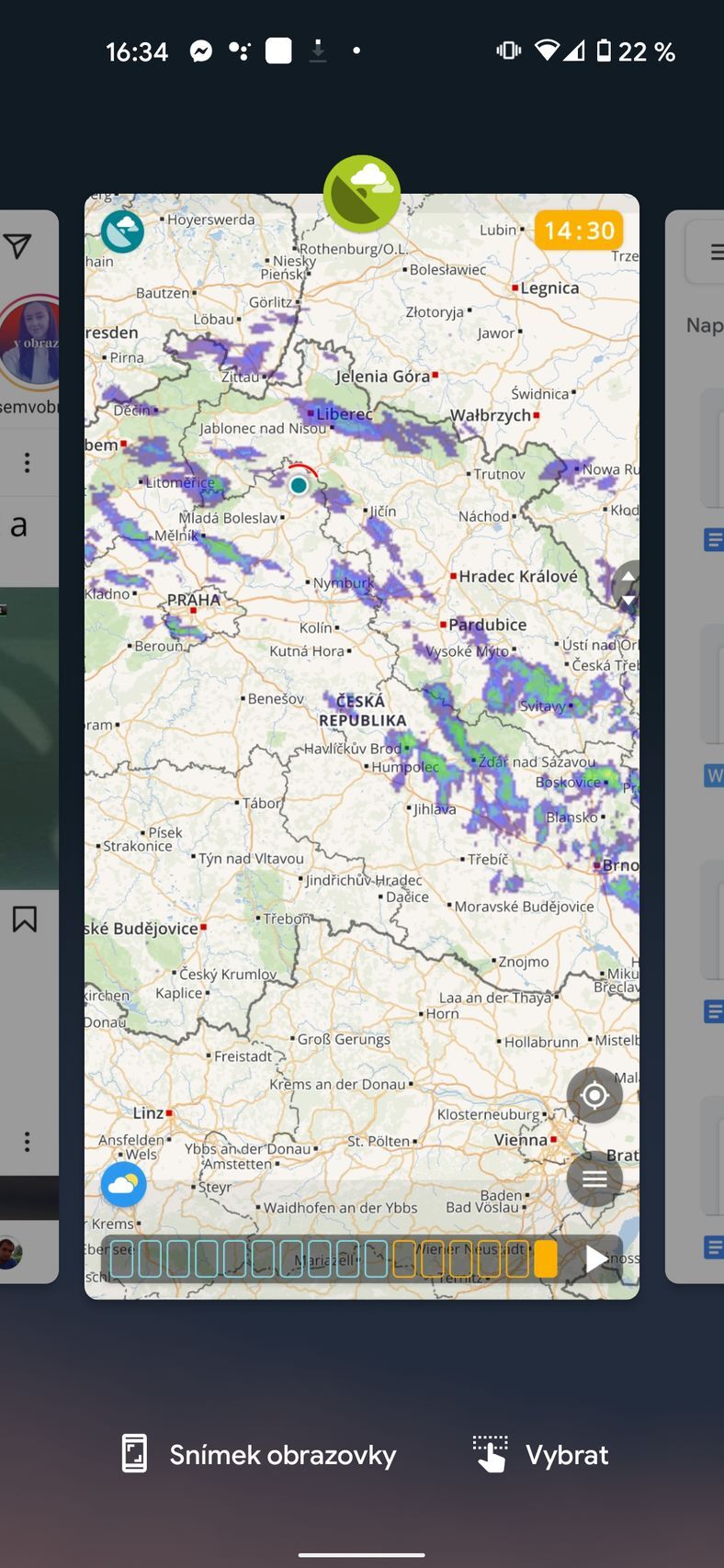Open the blue cloud weather forecast icon

[x=123, y=1185]
